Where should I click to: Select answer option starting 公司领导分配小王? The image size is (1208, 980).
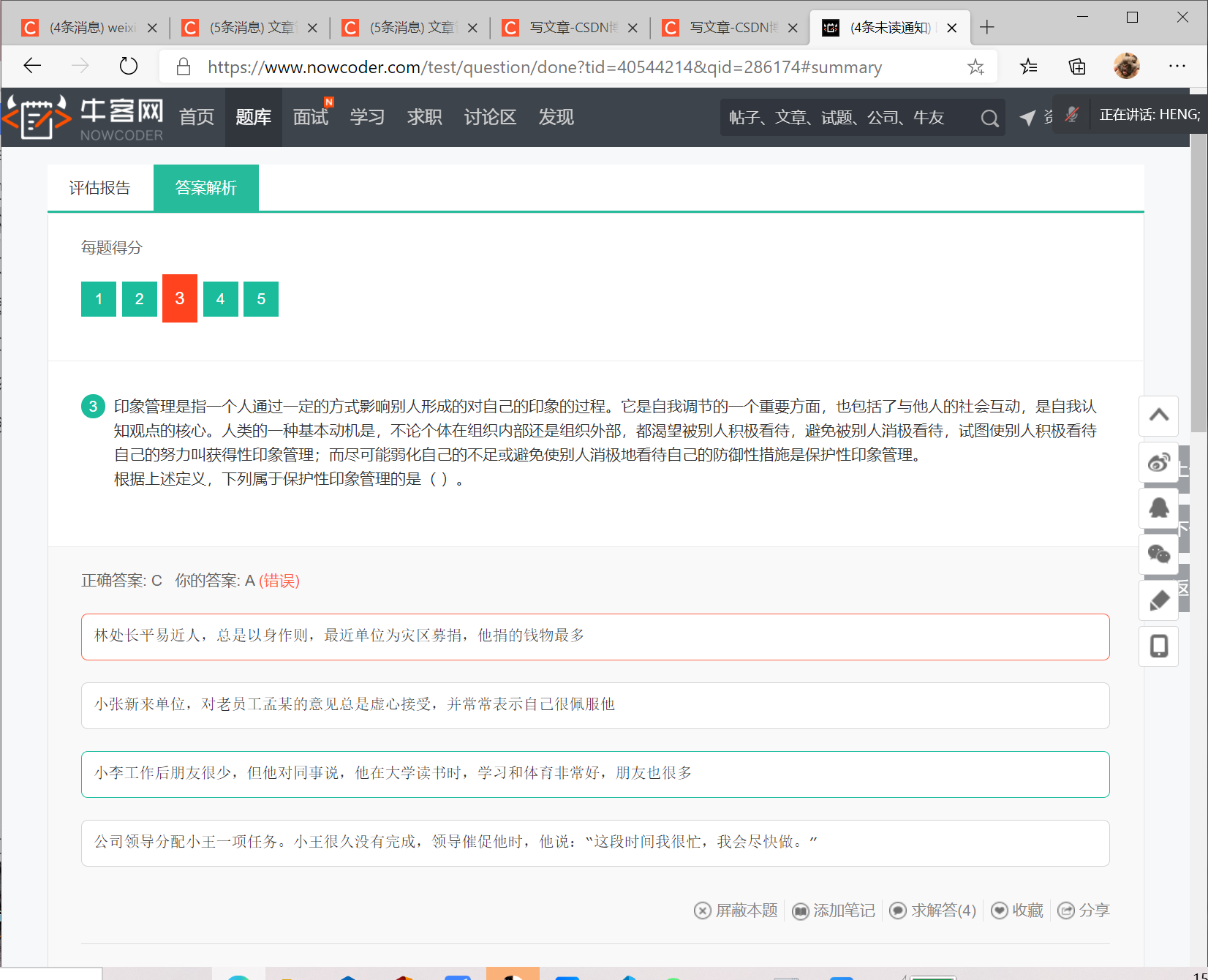pos(595,843)
